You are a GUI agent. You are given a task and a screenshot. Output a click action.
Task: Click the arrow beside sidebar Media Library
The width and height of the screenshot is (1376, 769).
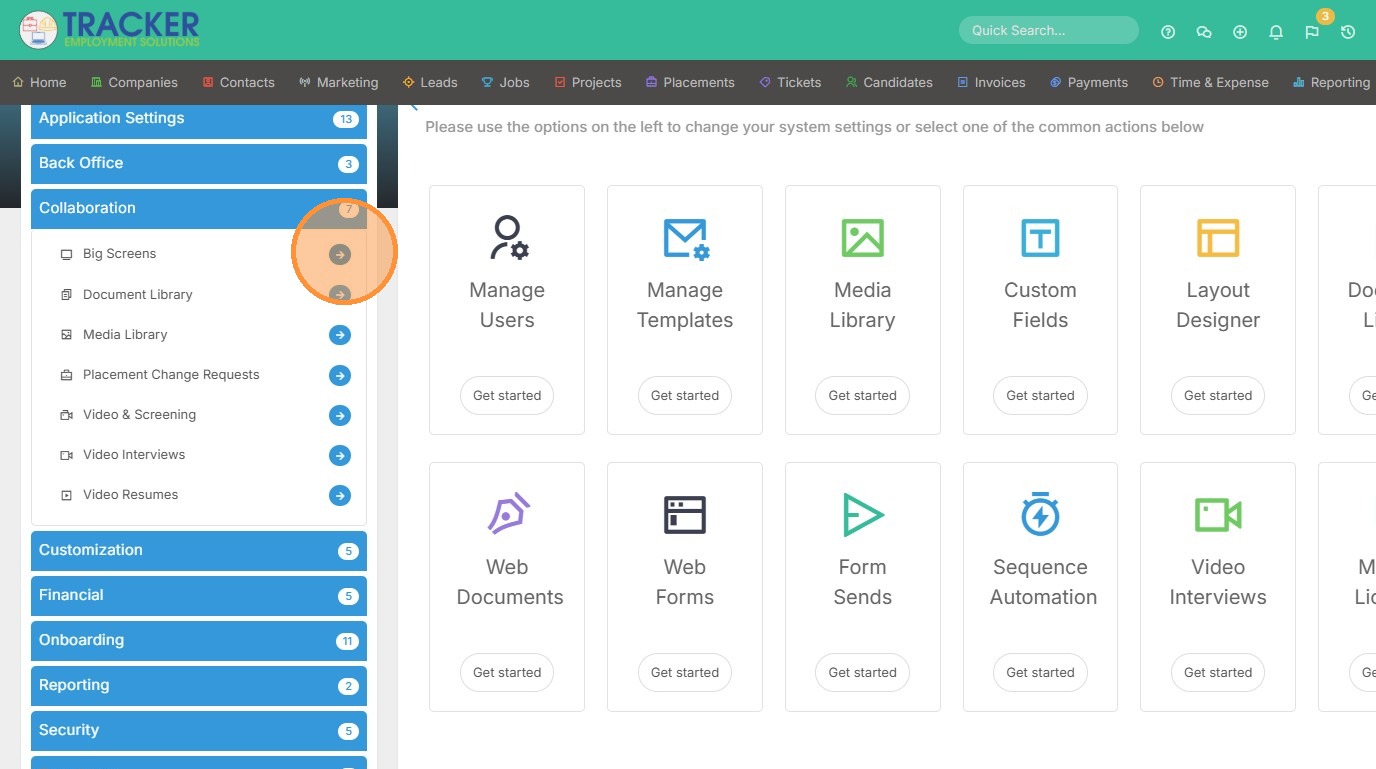tap(340, 335)
